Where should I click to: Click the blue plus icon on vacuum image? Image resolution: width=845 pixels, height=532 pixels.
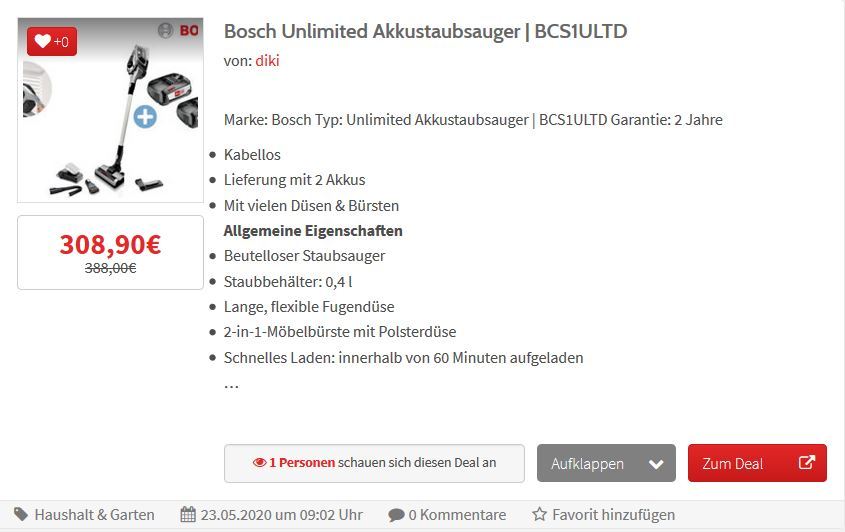(x=145, y=116)
